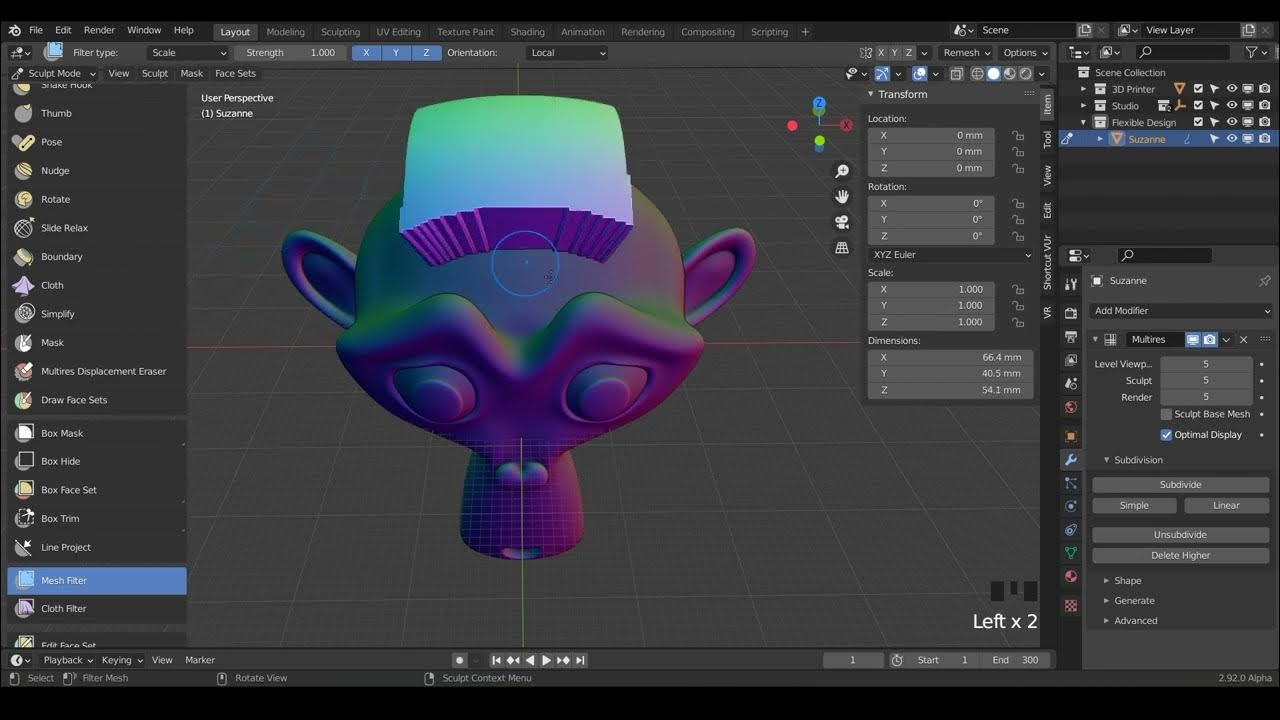
Task: Select the Simplify brush
Action: (97, 314)
